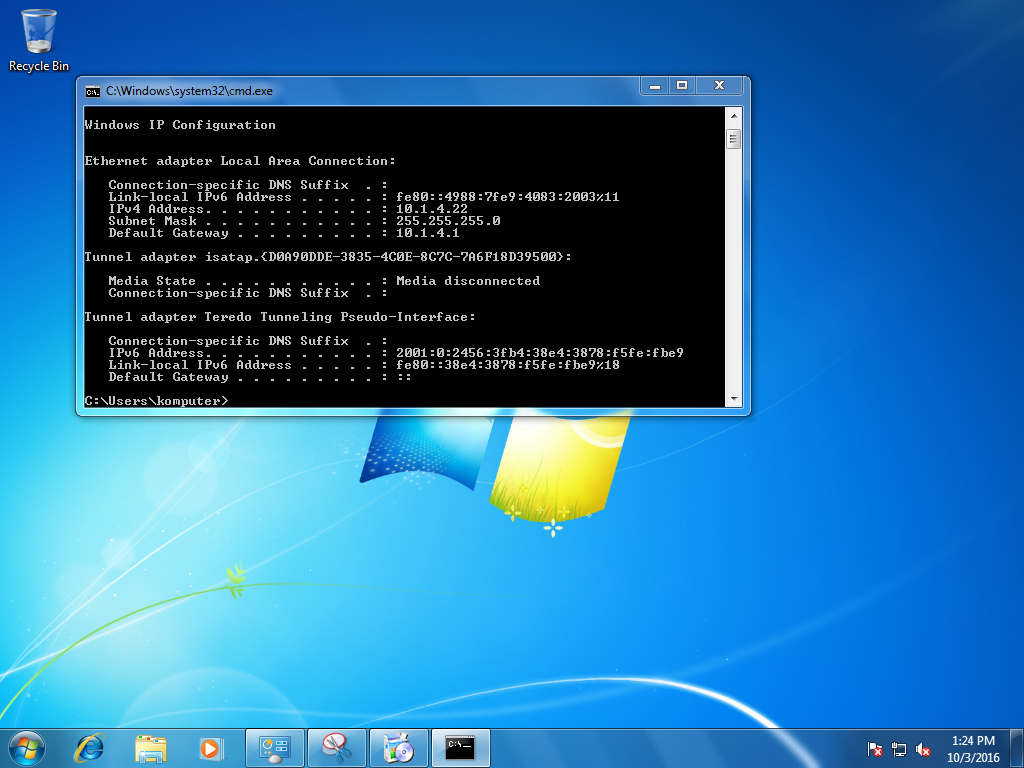This screenshot has height=768, width=1024.
Task: Click the Show desktop strip beside the clock
Action: coord(1018,748)
